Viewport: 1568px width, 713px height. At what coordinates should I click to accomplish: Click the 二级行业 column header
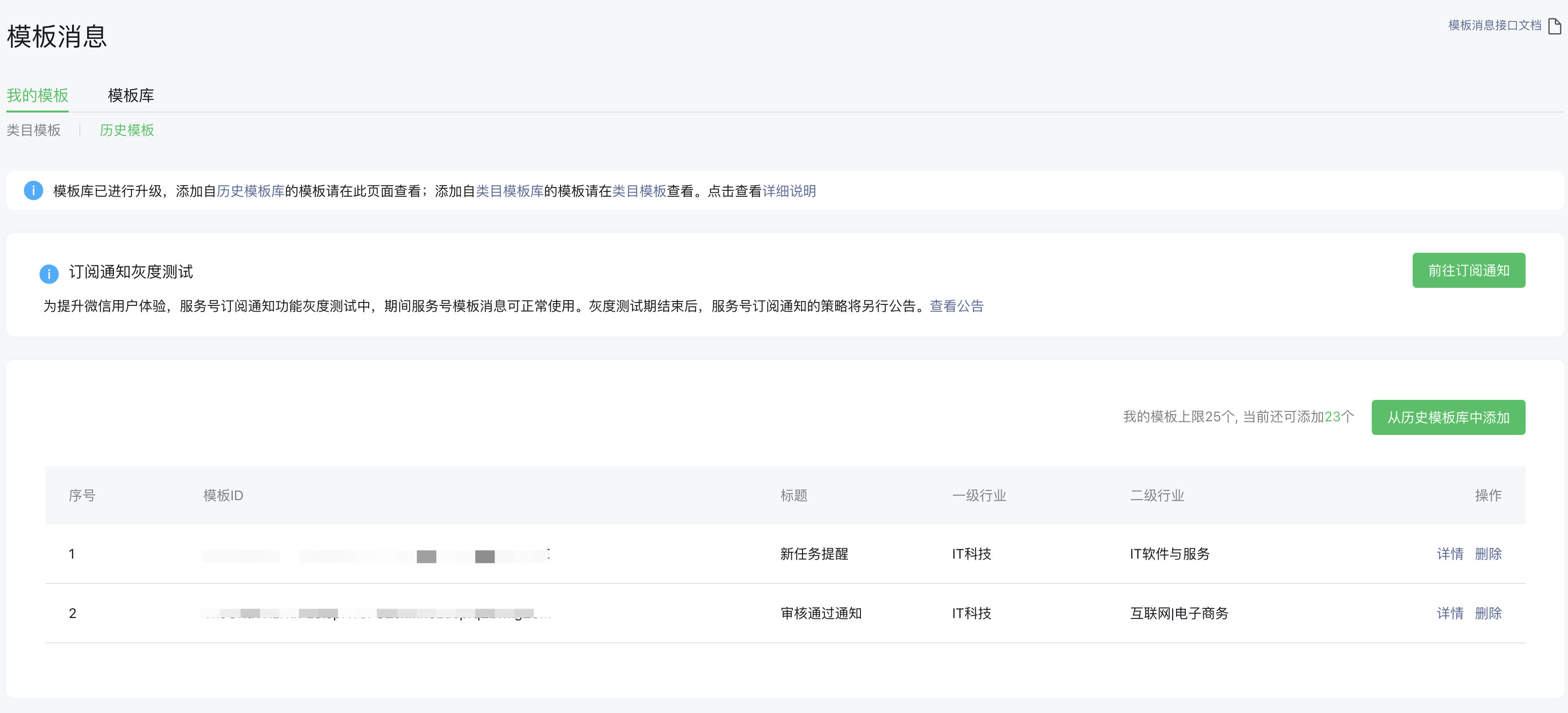pyautogui.click(x=1157, y=496)
